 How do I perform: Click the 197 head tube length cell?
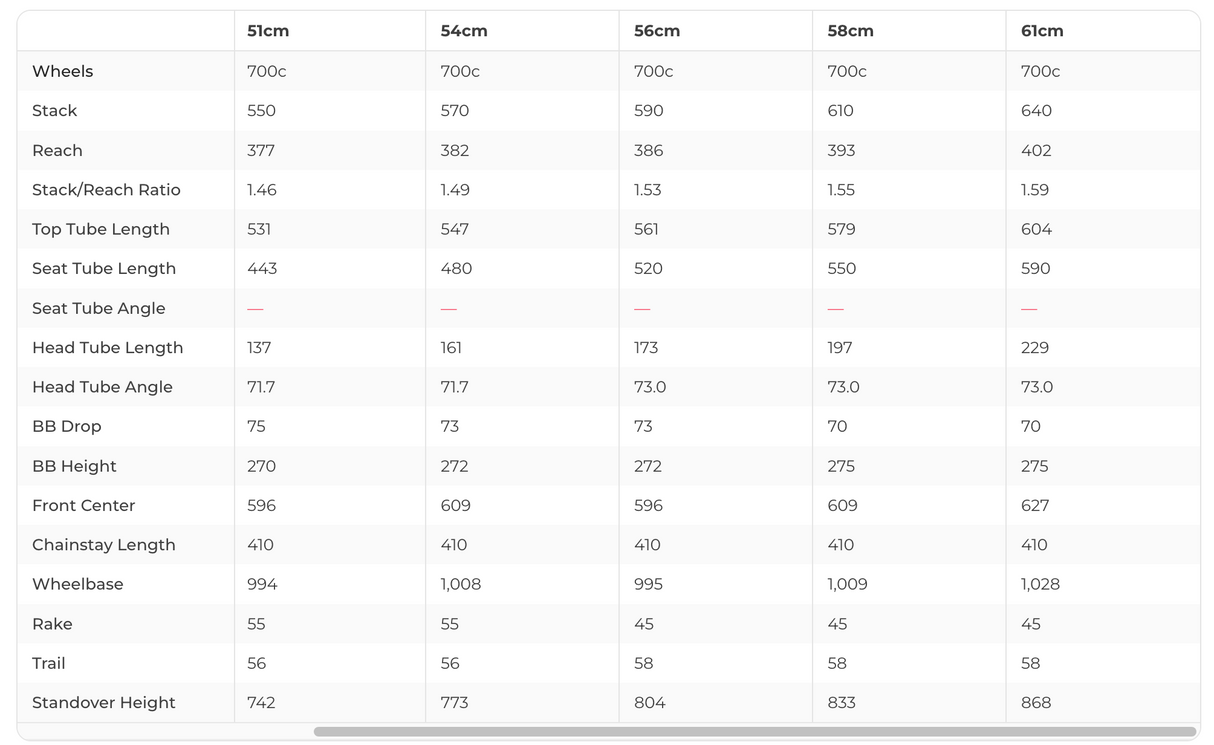840,348
